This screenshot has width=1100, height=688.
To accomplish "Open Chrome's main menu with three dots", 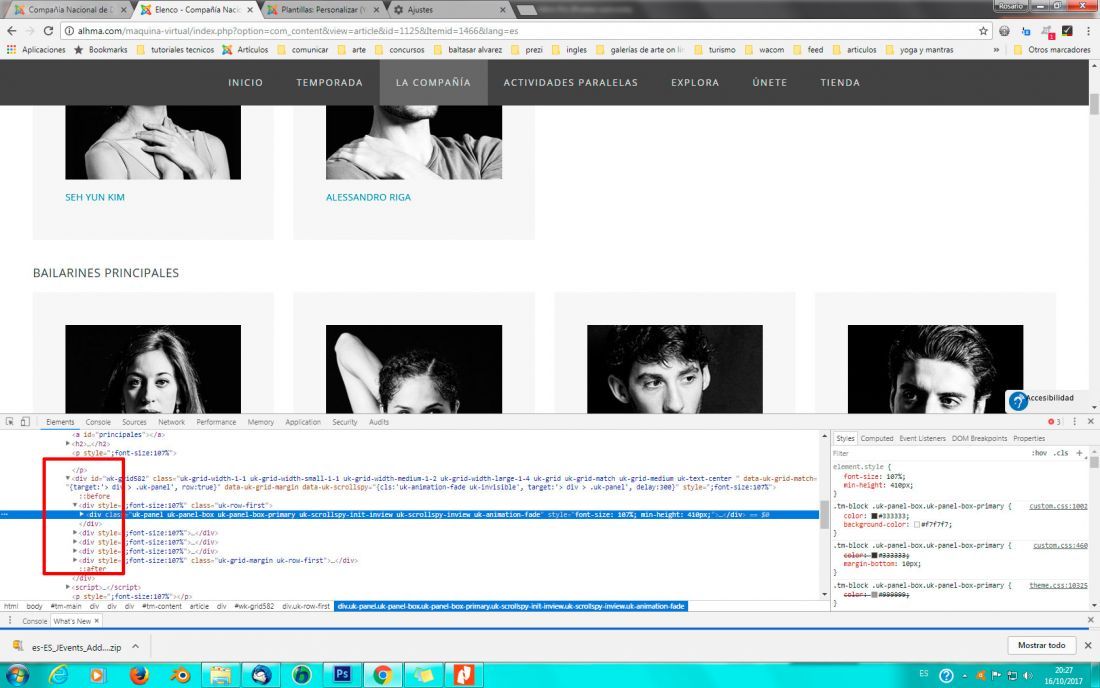I will (1088, 31).
